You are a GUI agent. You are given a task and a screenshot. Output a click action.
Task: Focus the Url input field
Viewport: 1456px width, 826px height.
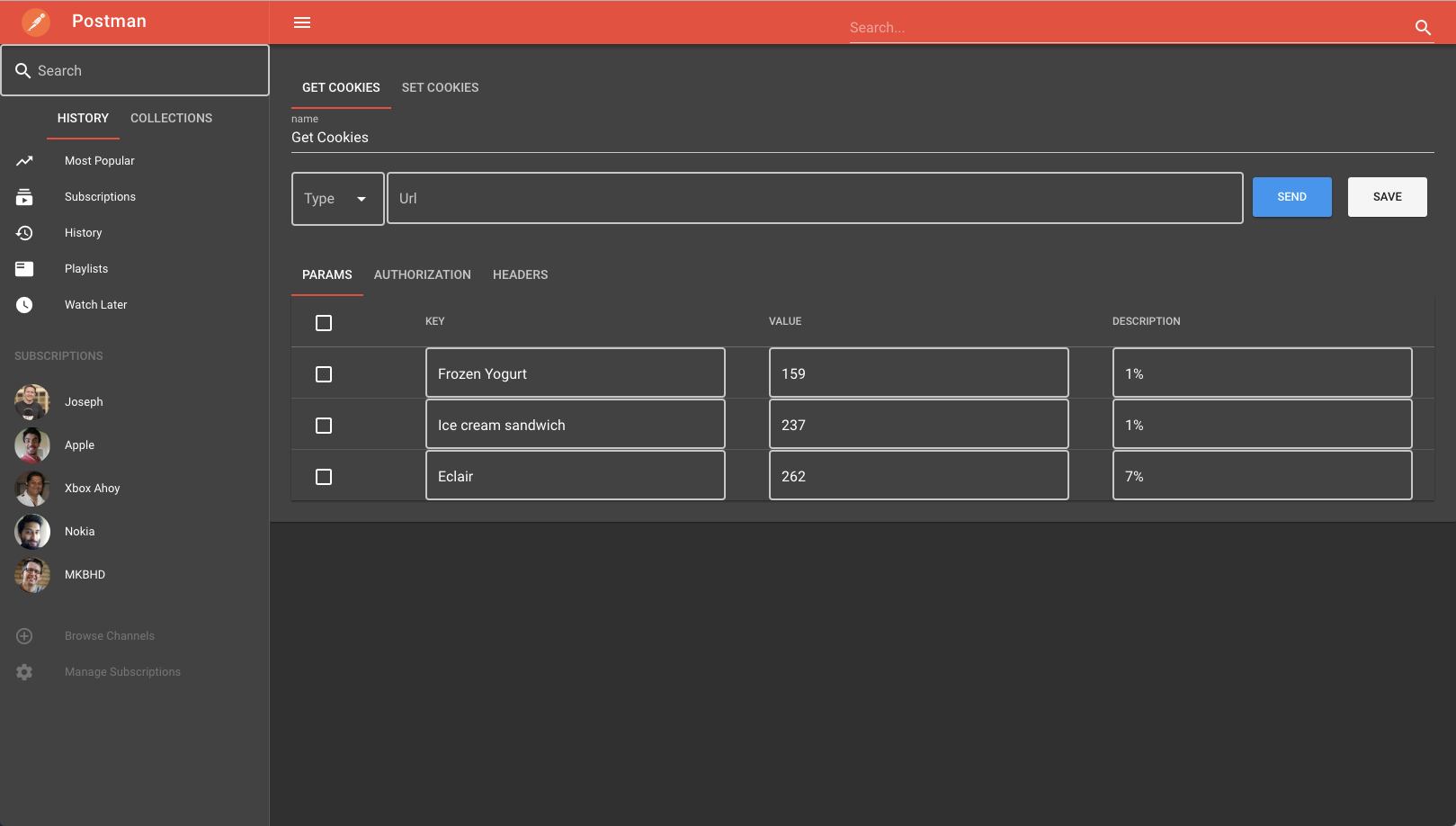point(815,198)
